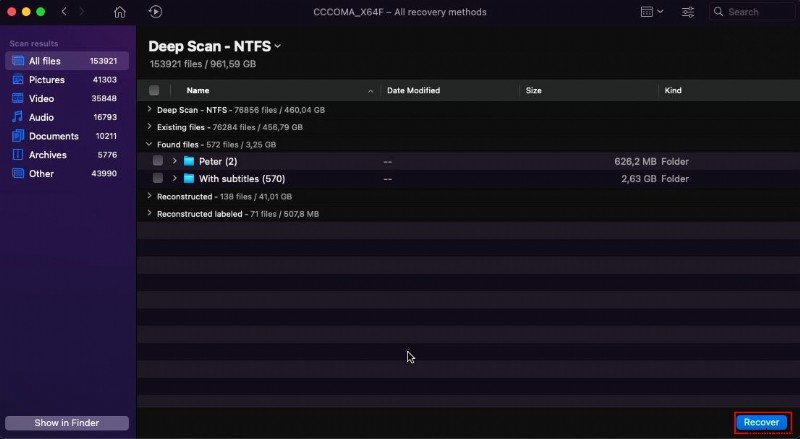This screenshot has height=439, width=800.
Task: Tick the checkbox for Peter folder
Action: click(158, 161)
